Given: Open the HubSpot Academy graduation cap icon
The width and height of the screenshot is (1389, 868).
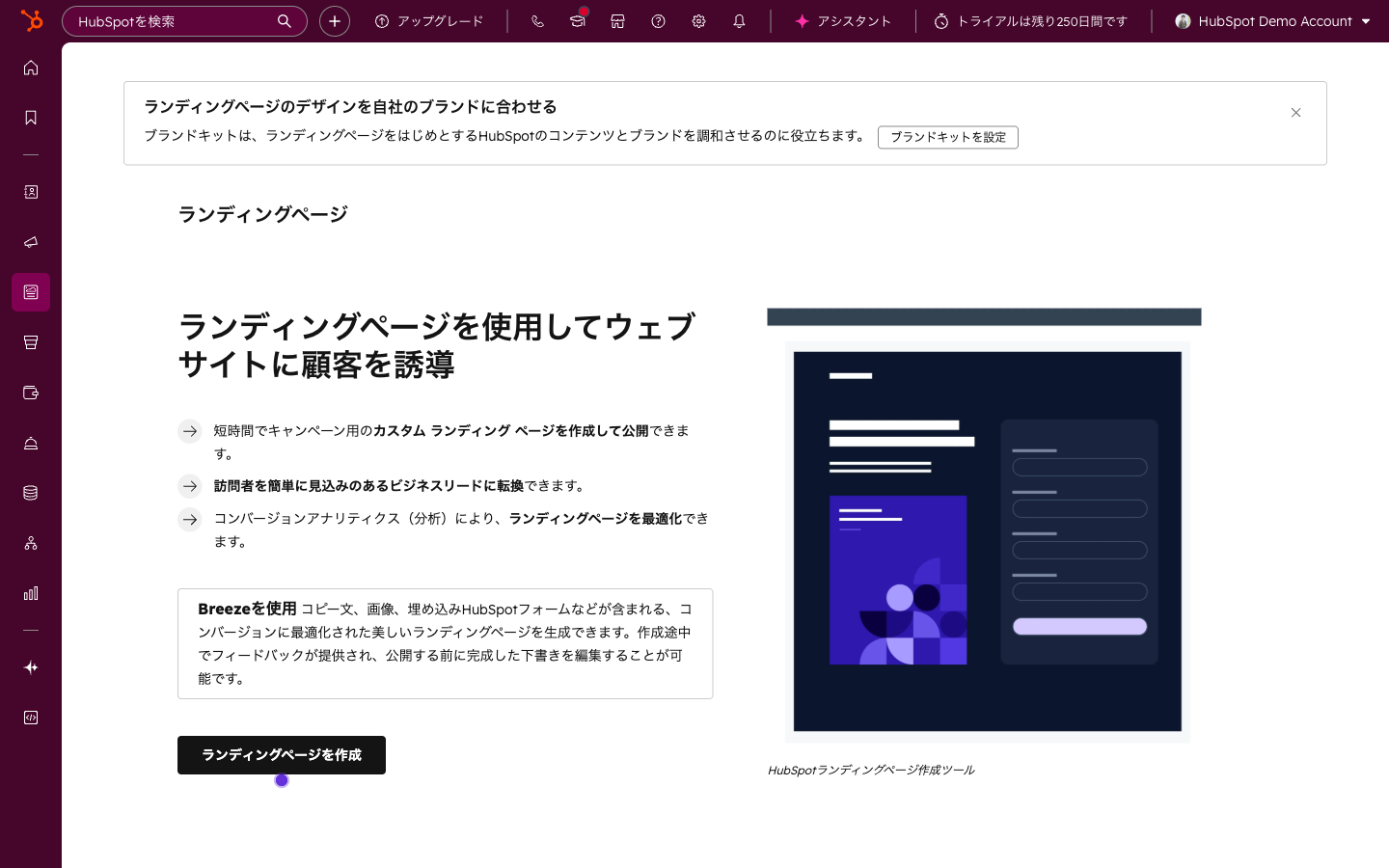Looking at the screenshot, I should pos(577,21).
